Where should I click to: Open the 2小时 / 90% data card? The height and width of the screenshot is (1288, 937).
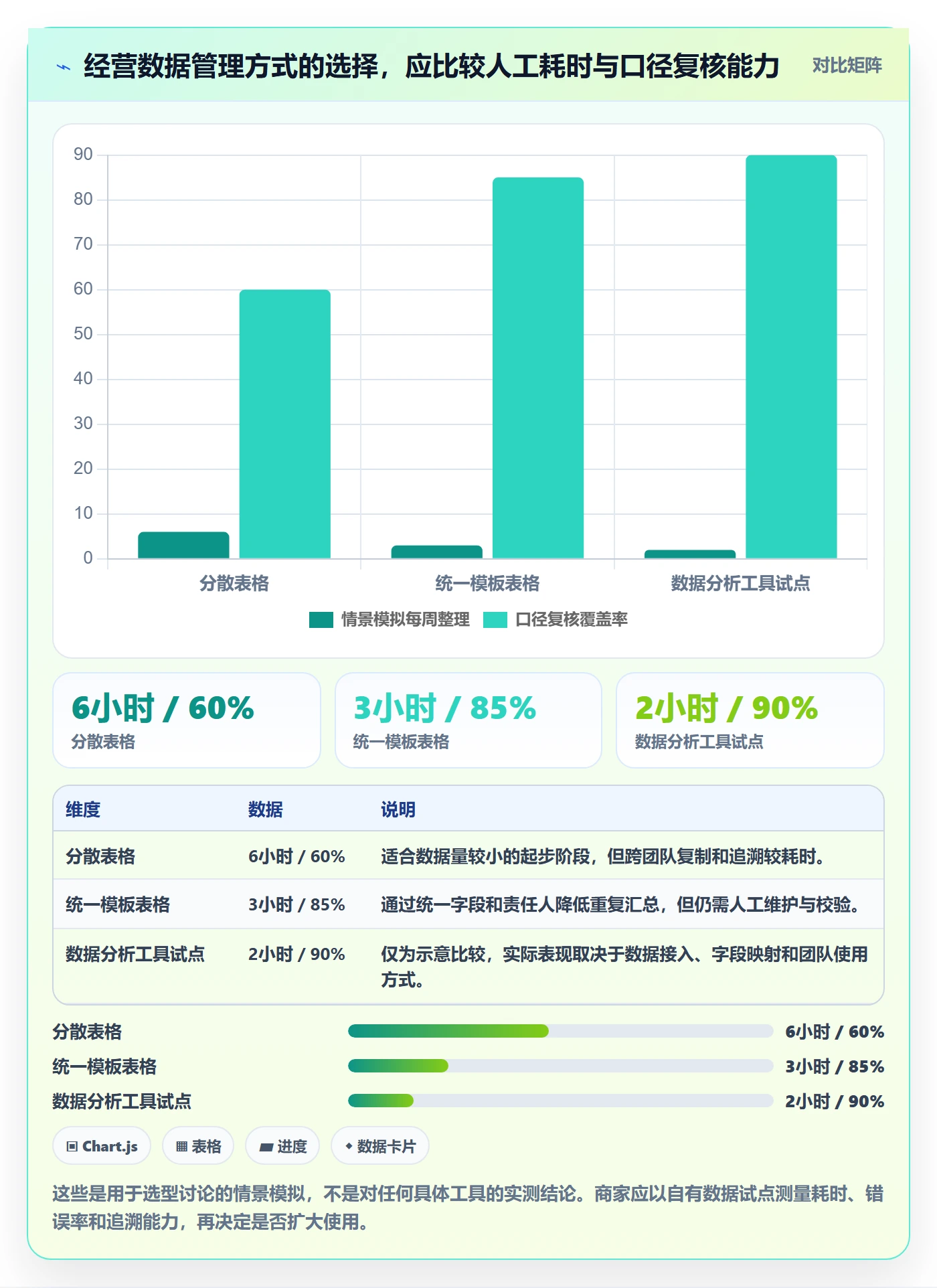[x=750, y=720]
